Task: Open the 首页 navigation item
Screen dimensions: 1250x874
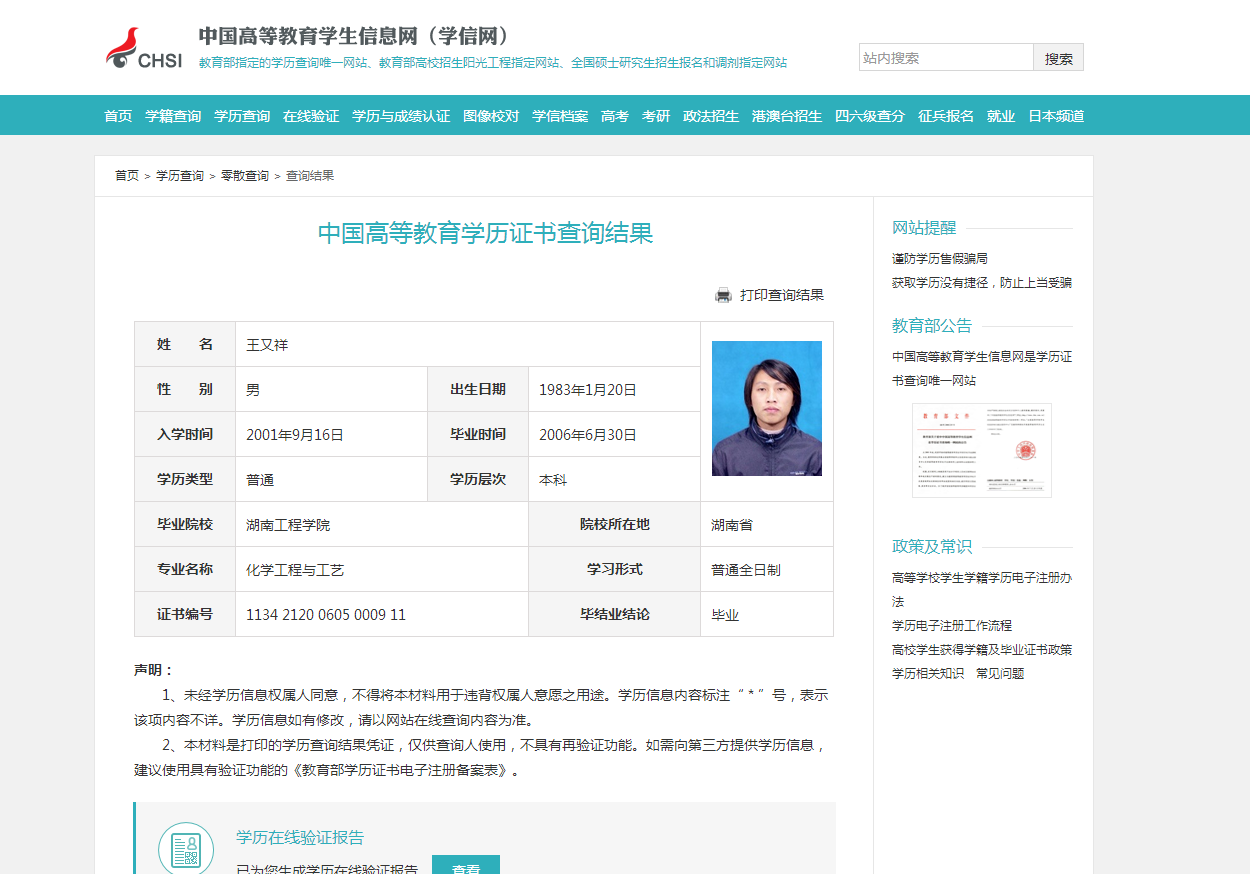Action: click(118, 116)
